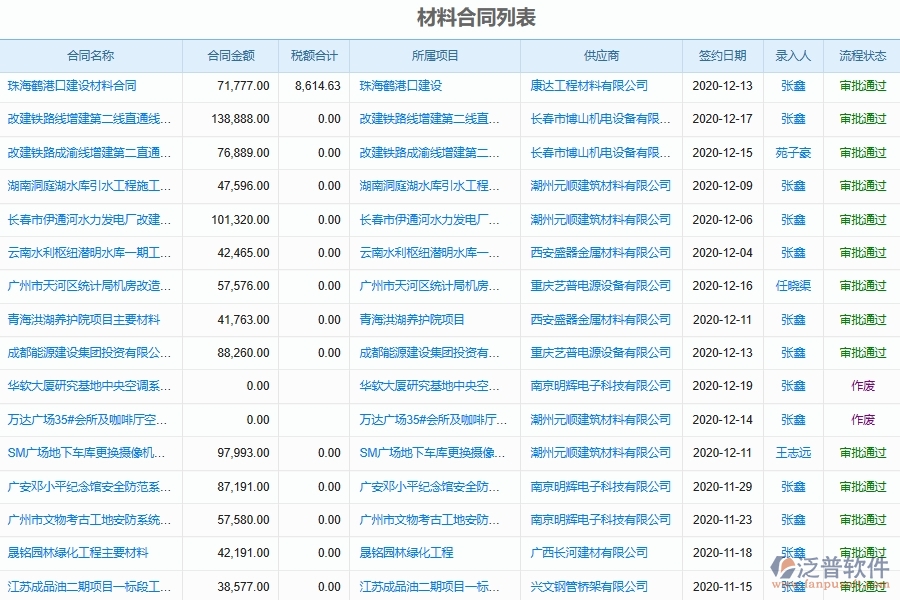Select recorder 张鑫 in the first row
The image size is (900, 600).
[x=793, y=86]
